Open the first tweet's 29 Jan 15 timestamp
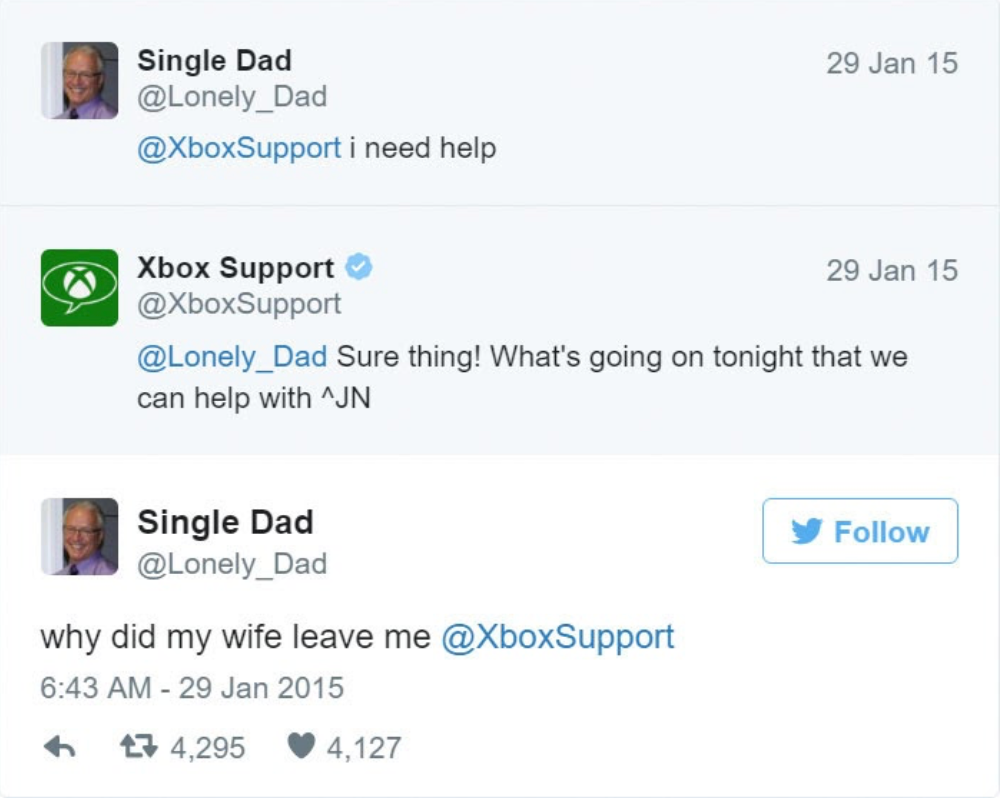1000x804 pixels. (891, 63)
